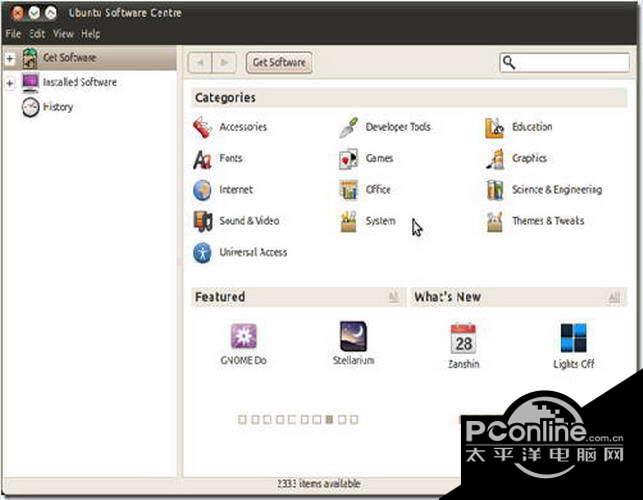Image resolution: width=643 pixels, height=500 pixels.
Task: Expand the Get Software tree node
Action: [10, 58]
